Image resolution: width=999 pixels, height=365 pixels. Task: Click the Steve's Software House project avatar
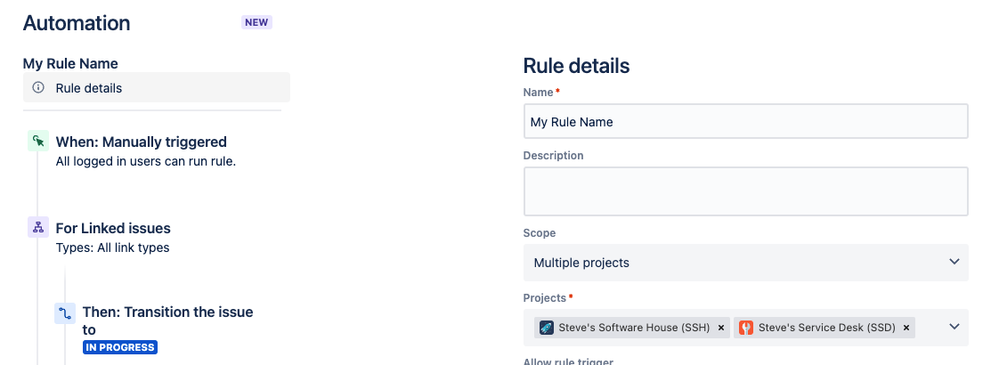[x=546, y=327]
